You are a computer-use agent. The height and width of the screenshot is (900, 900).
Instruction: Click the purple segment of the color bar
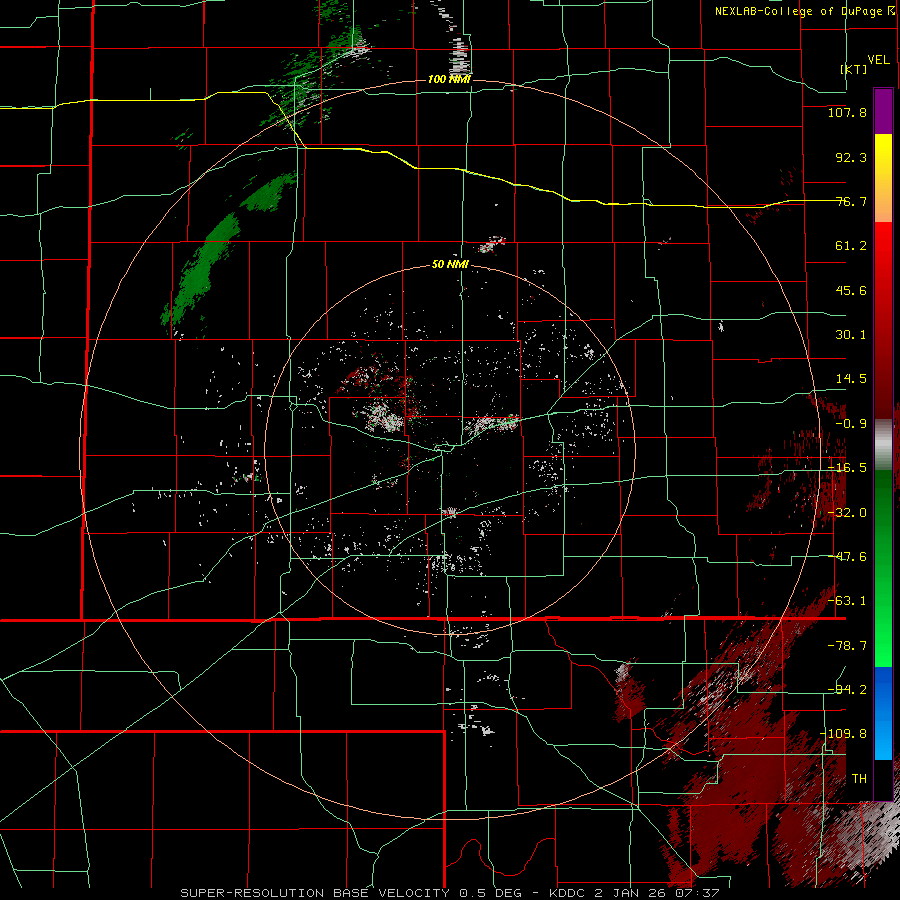coord(883,111)
